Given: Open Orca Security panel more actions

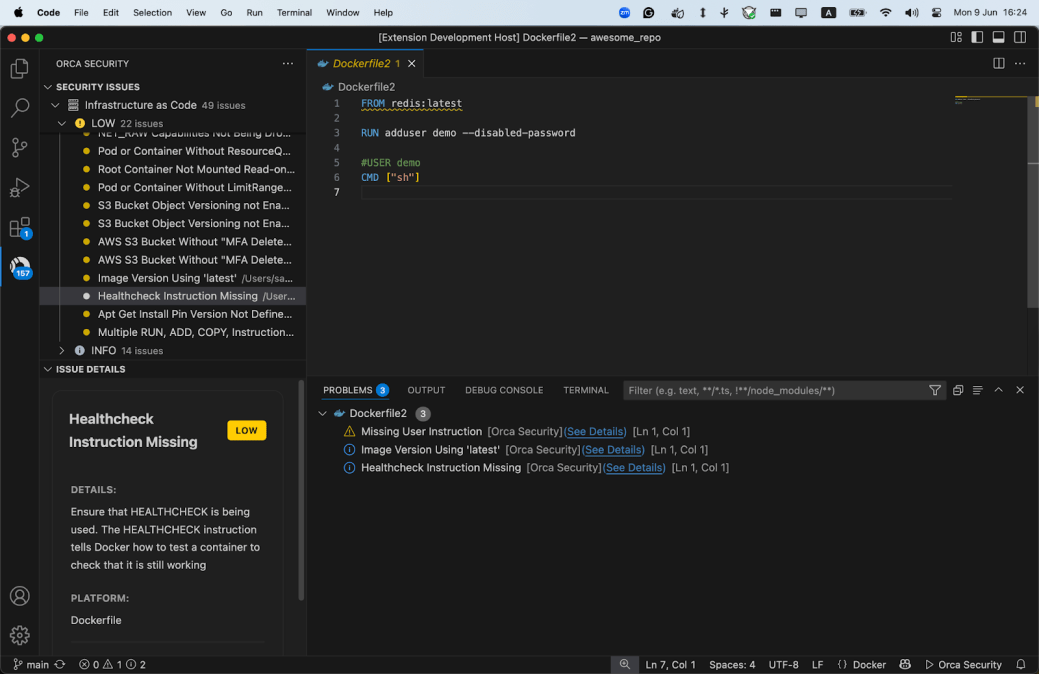Looking at the screenshot, I should (288, 64).
